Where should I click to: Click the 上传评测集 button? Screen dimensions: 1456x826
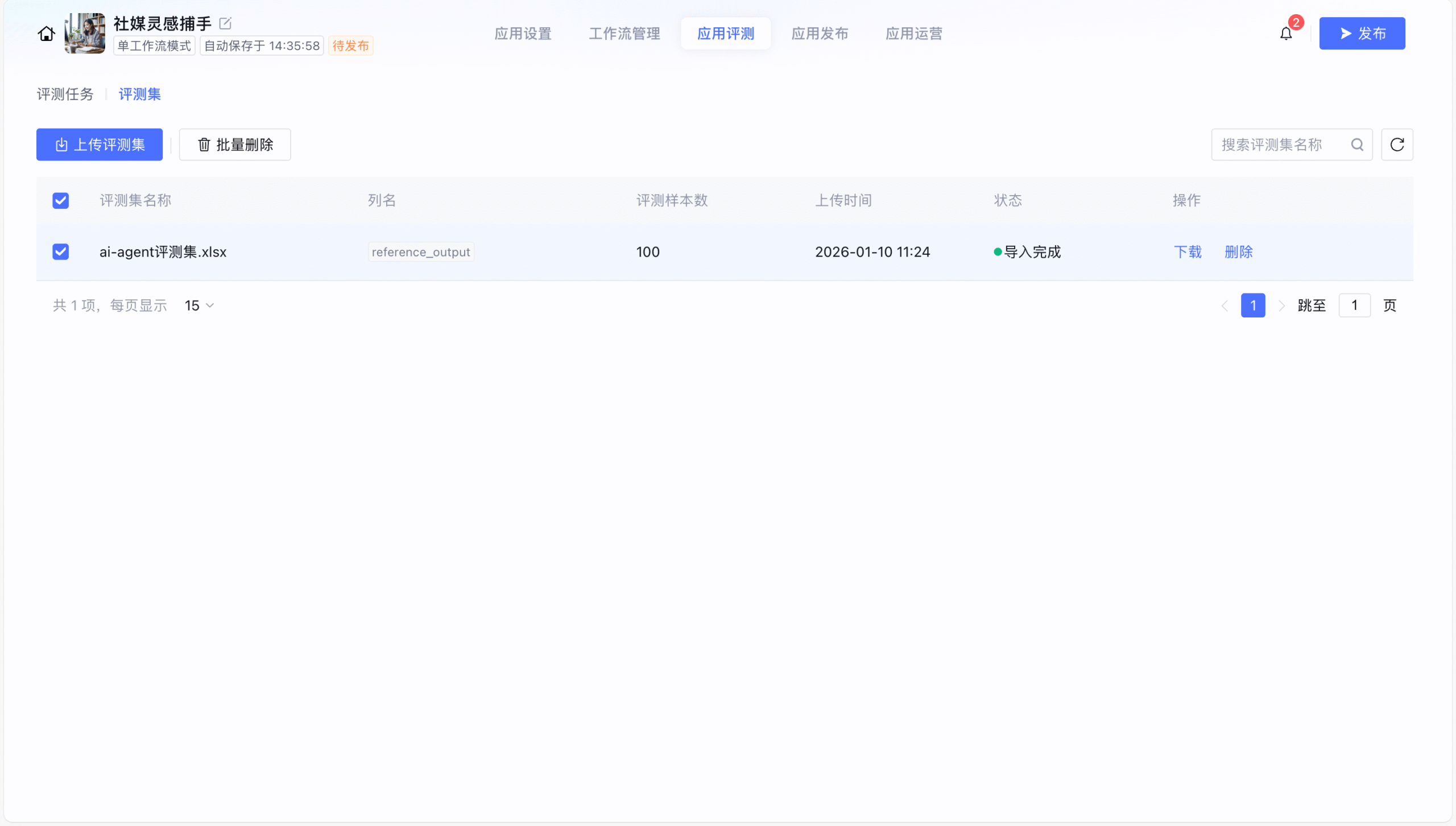point(100,145)
